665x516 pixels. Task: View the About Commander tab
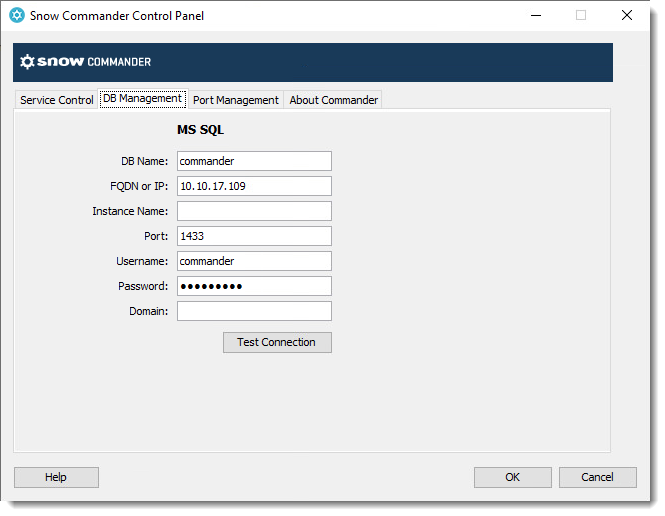pyautogui.click(x=333, y=100)
